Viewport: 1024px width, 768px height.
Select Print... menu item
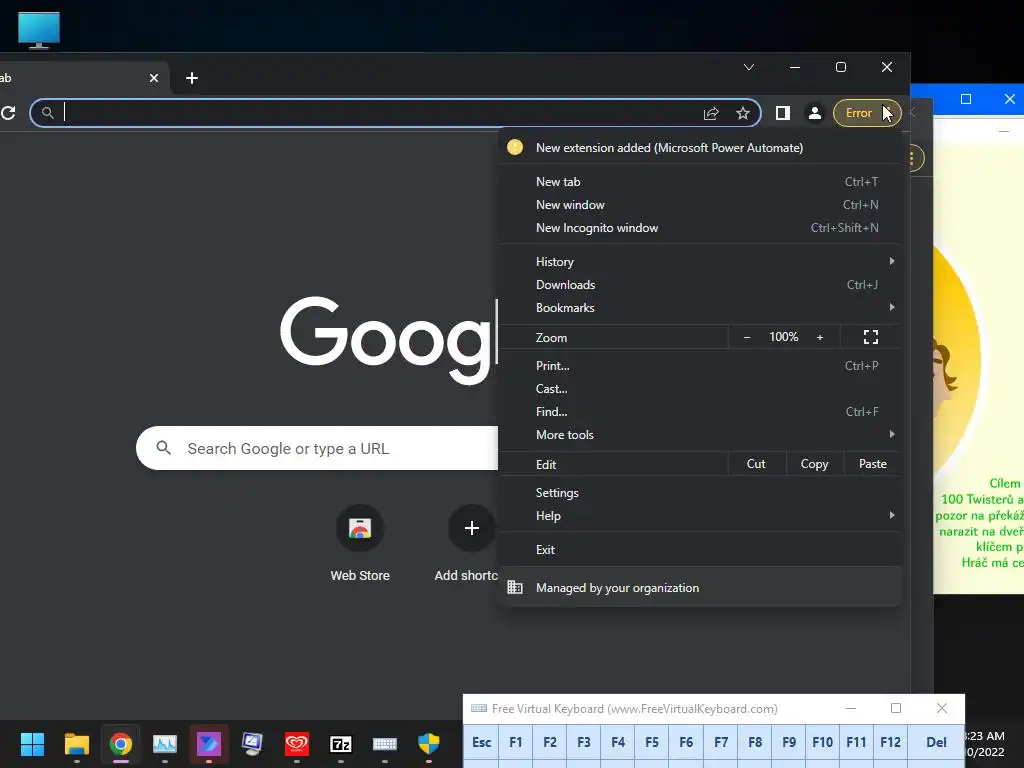700,366
